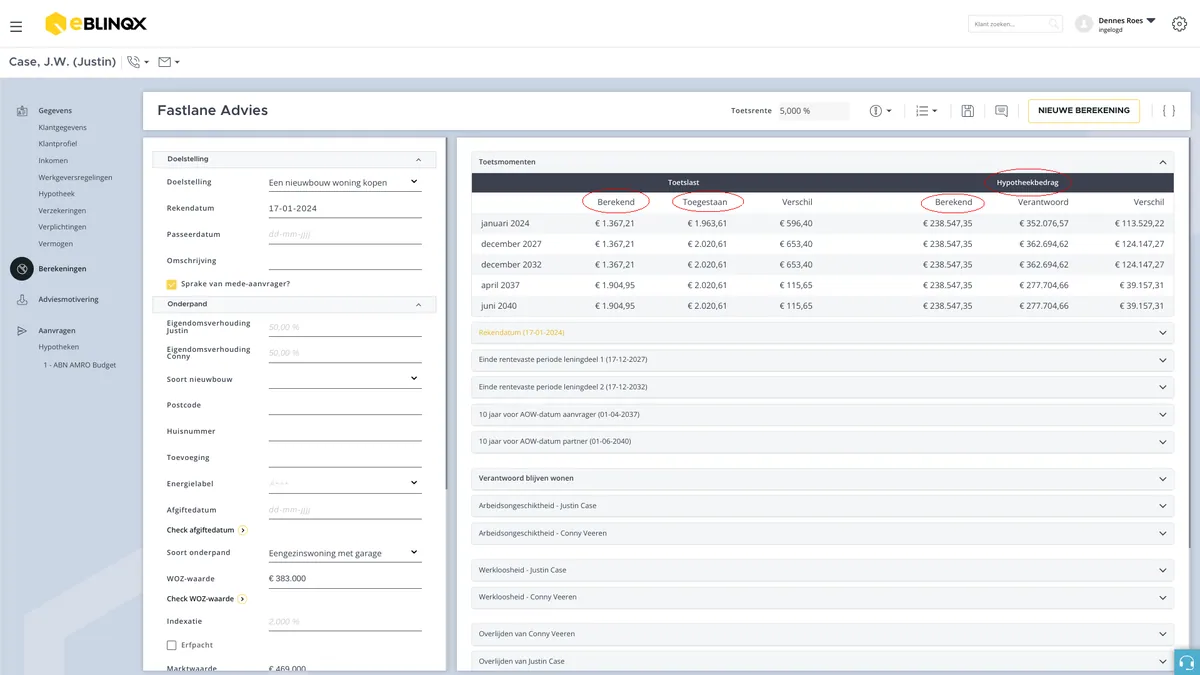The height and width of the screenshot is (675, 1200).
Task: Click the WOZ-waarde input field
Action: [345, 579]
